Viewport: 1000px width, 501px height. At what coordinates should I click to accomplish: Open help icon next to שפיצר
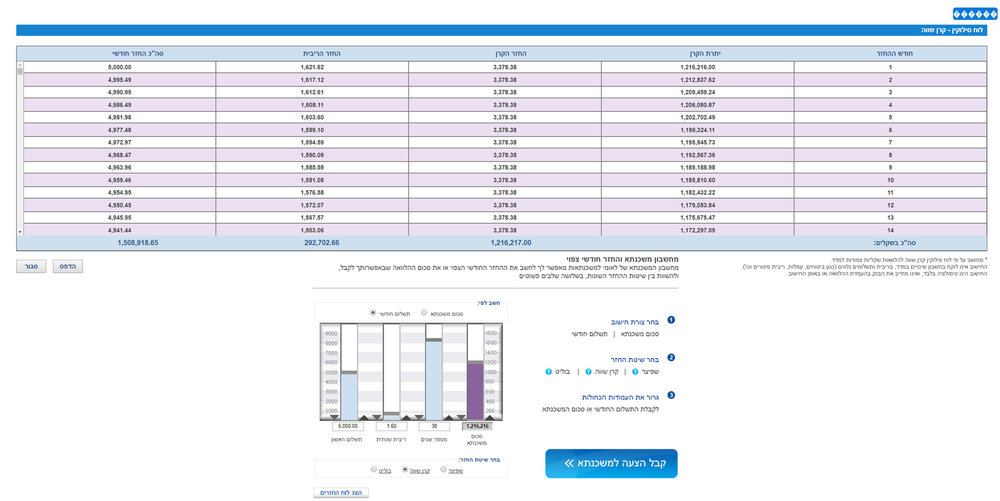tap(634, 372)
